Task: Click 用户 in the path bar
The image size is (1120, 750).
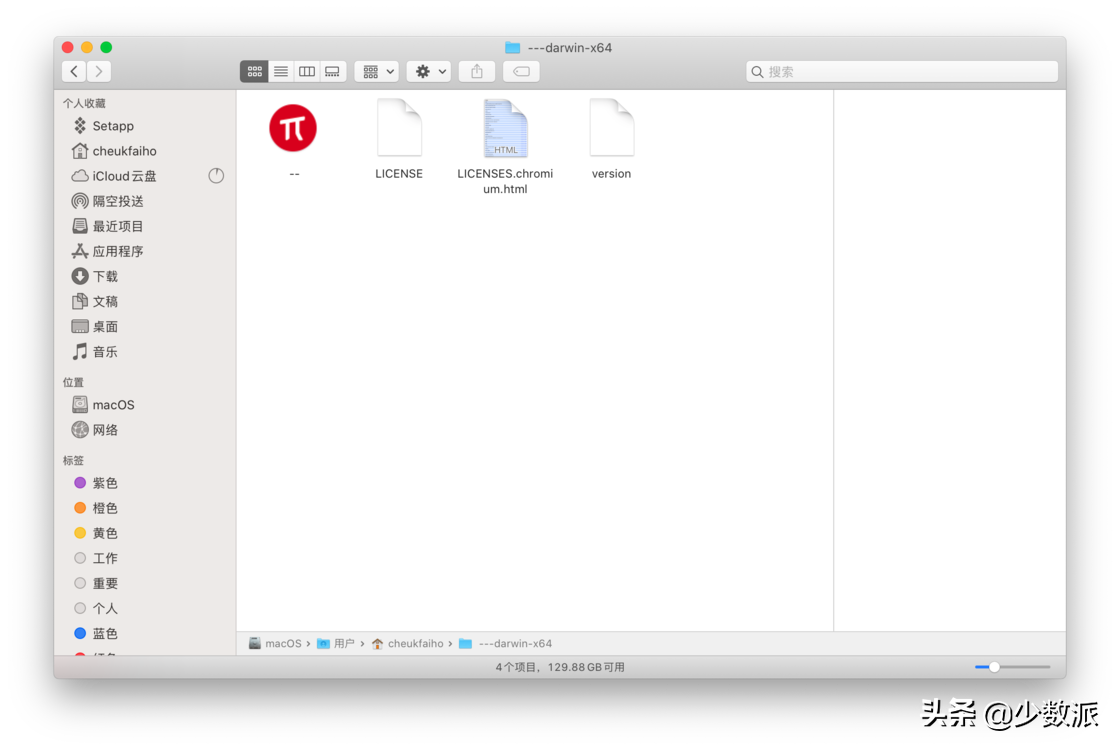Action: [336, 644]
